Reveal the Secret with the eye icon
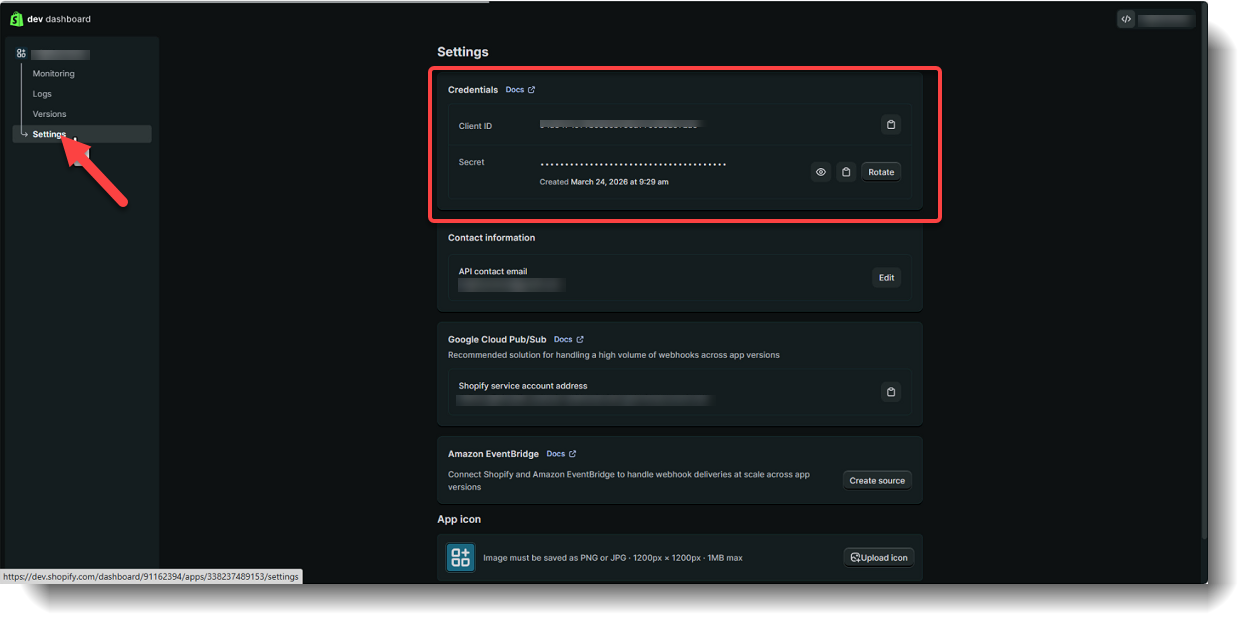 click(821, 172)
